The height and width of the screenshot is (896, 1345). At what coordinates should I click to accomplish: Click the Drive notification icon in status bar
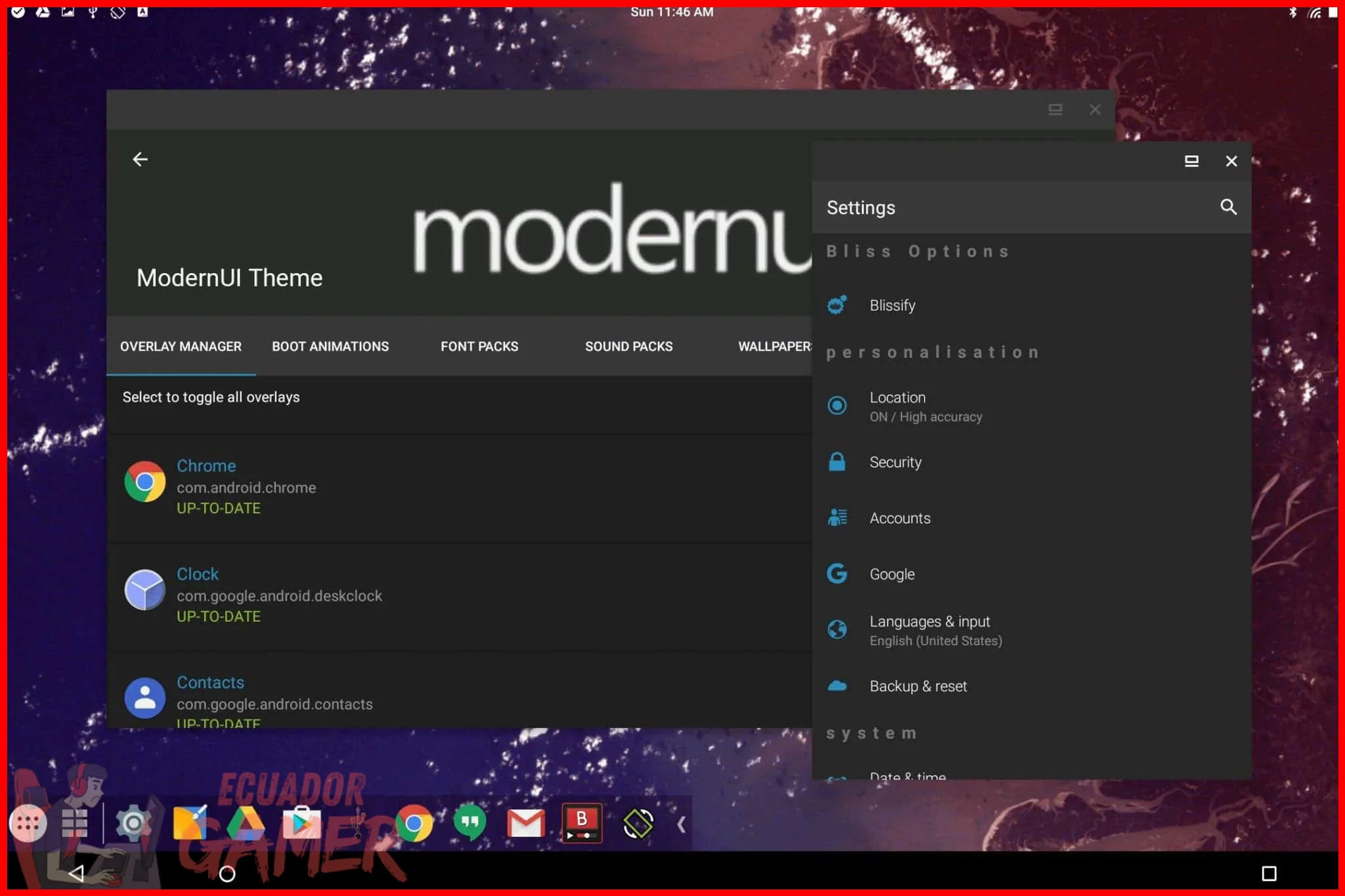coord(43,12)
